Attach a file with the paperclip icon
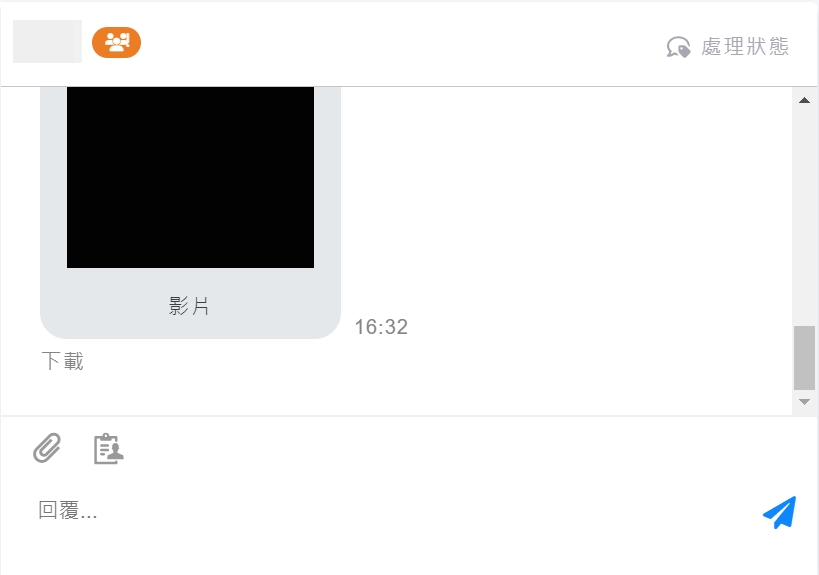This screenshot has height=575, width=819. pyautogui.click(x=47, y=448)
